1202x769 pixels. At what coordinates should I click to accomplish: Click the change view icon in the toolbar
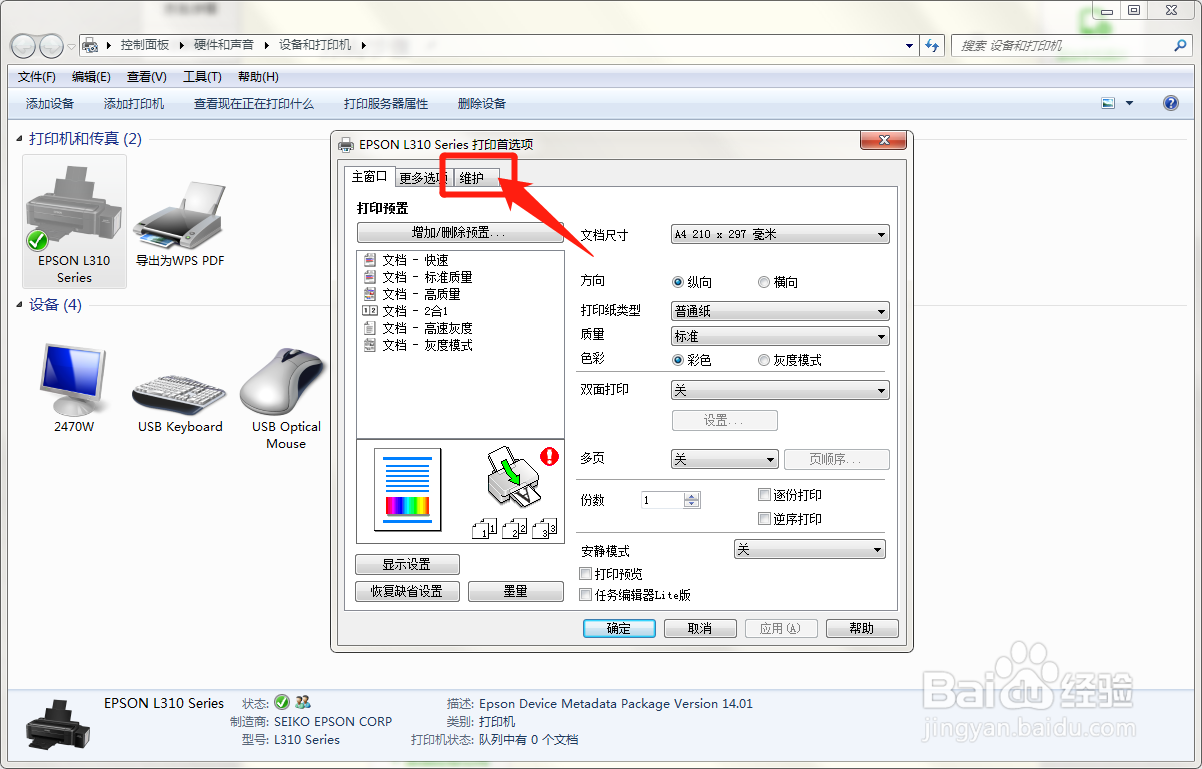pos(1108,103)
